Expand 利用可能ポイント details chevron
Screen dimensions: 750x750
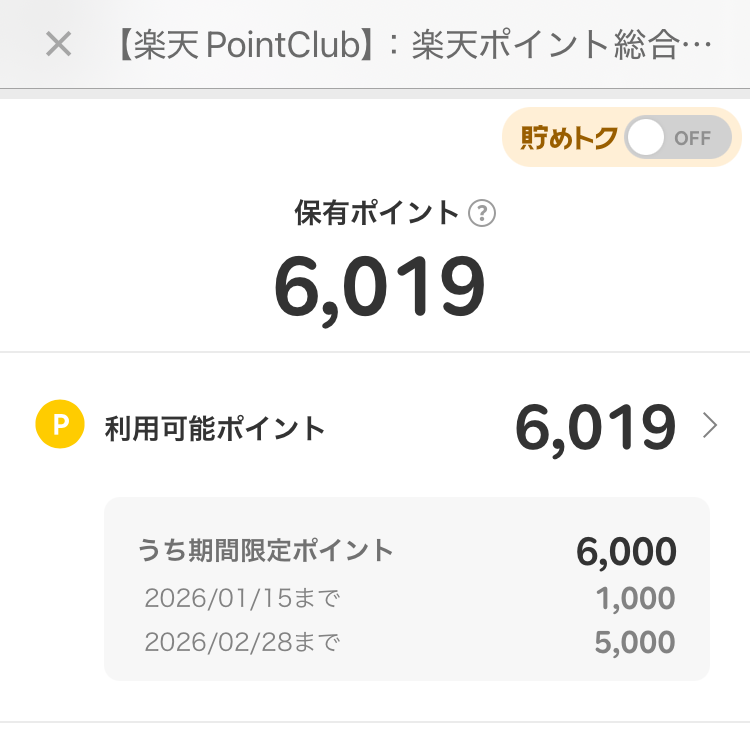click(x=710, y=426)
